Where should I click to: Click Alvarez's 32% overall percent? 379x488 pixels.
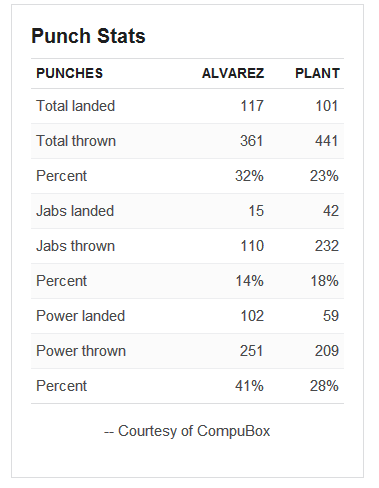coord(249,176)
